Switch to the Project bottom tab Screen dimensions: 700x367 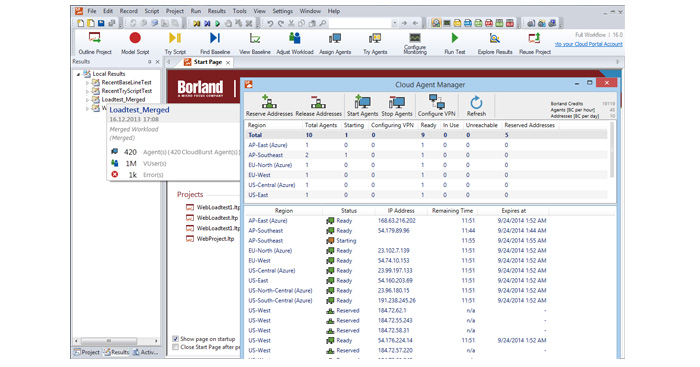point(87,352)
